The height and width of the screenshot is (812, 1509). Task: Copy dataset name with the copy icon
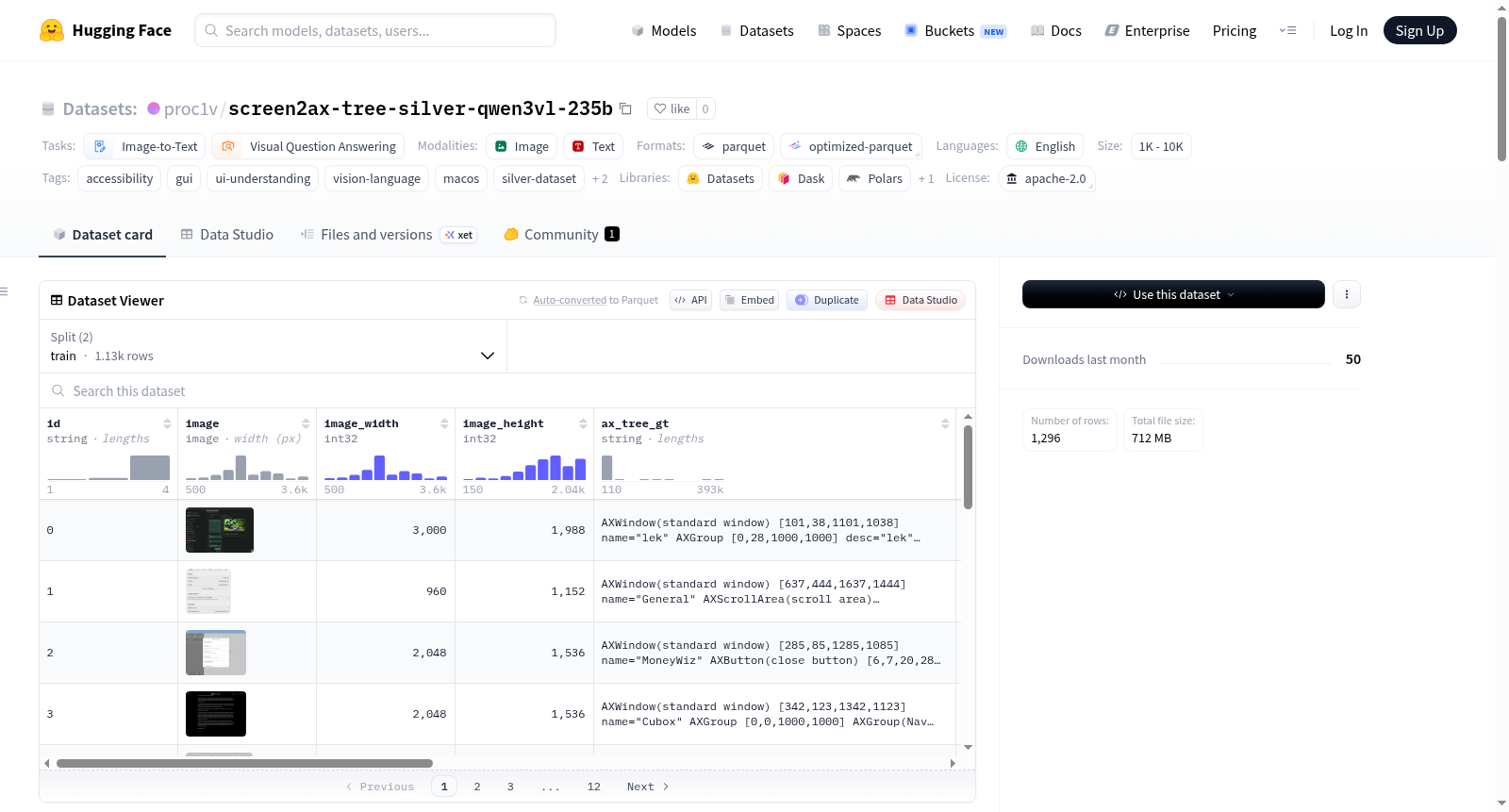[x=625, y=108]
